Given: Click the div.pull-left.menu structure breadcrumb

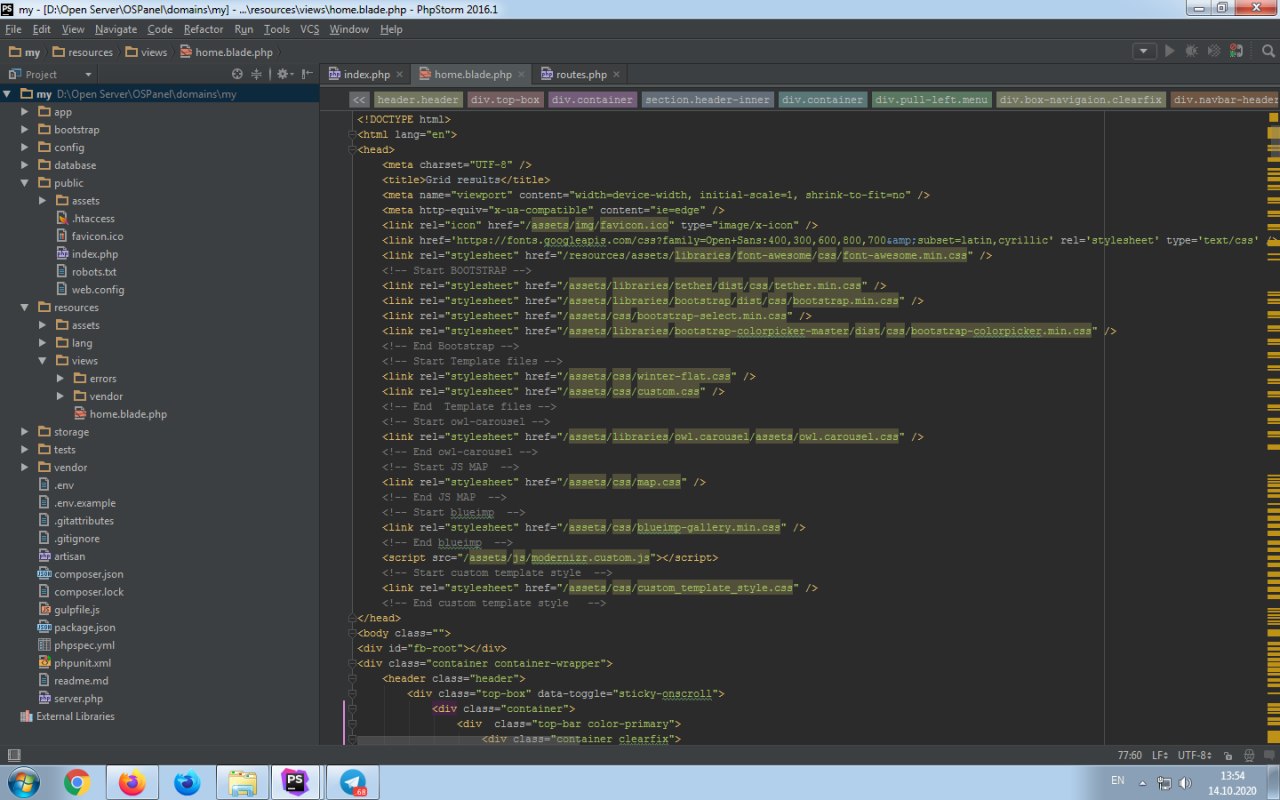Looking at the screenshot, I should point(932,100).
